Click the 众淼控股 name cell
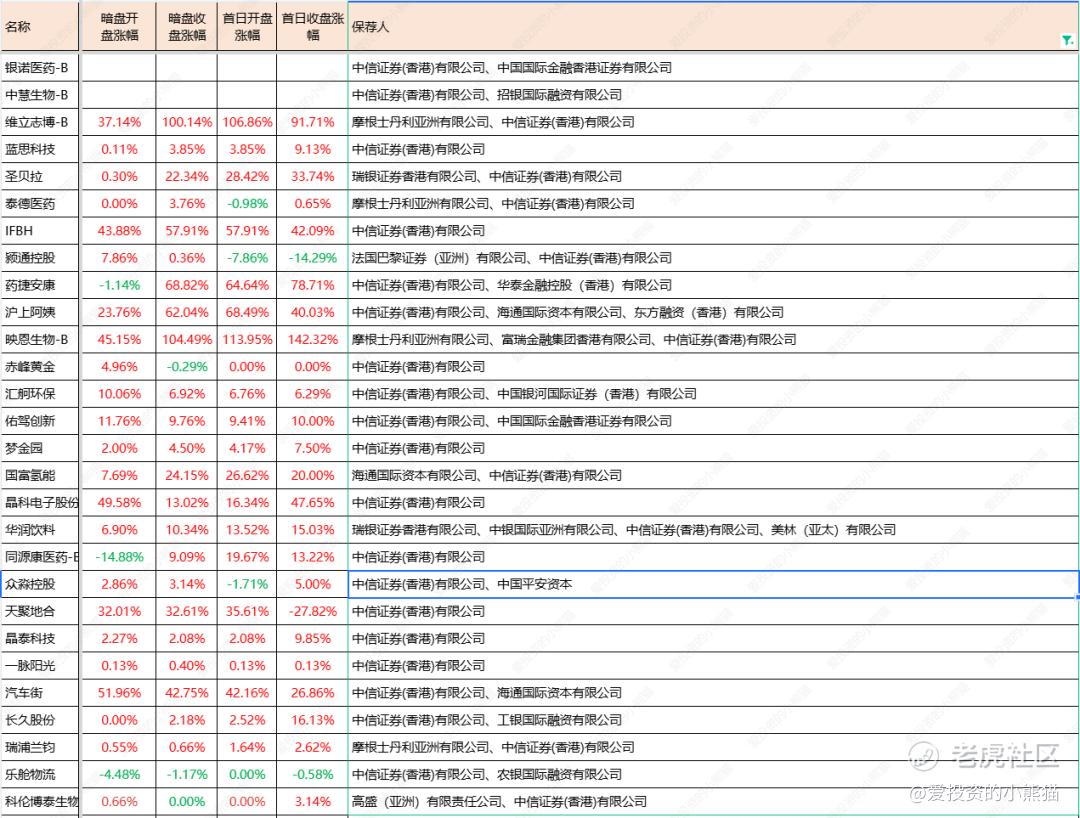Image resolution: width=1080 pixels, height=818 pixels. click(x=40, y=585)
